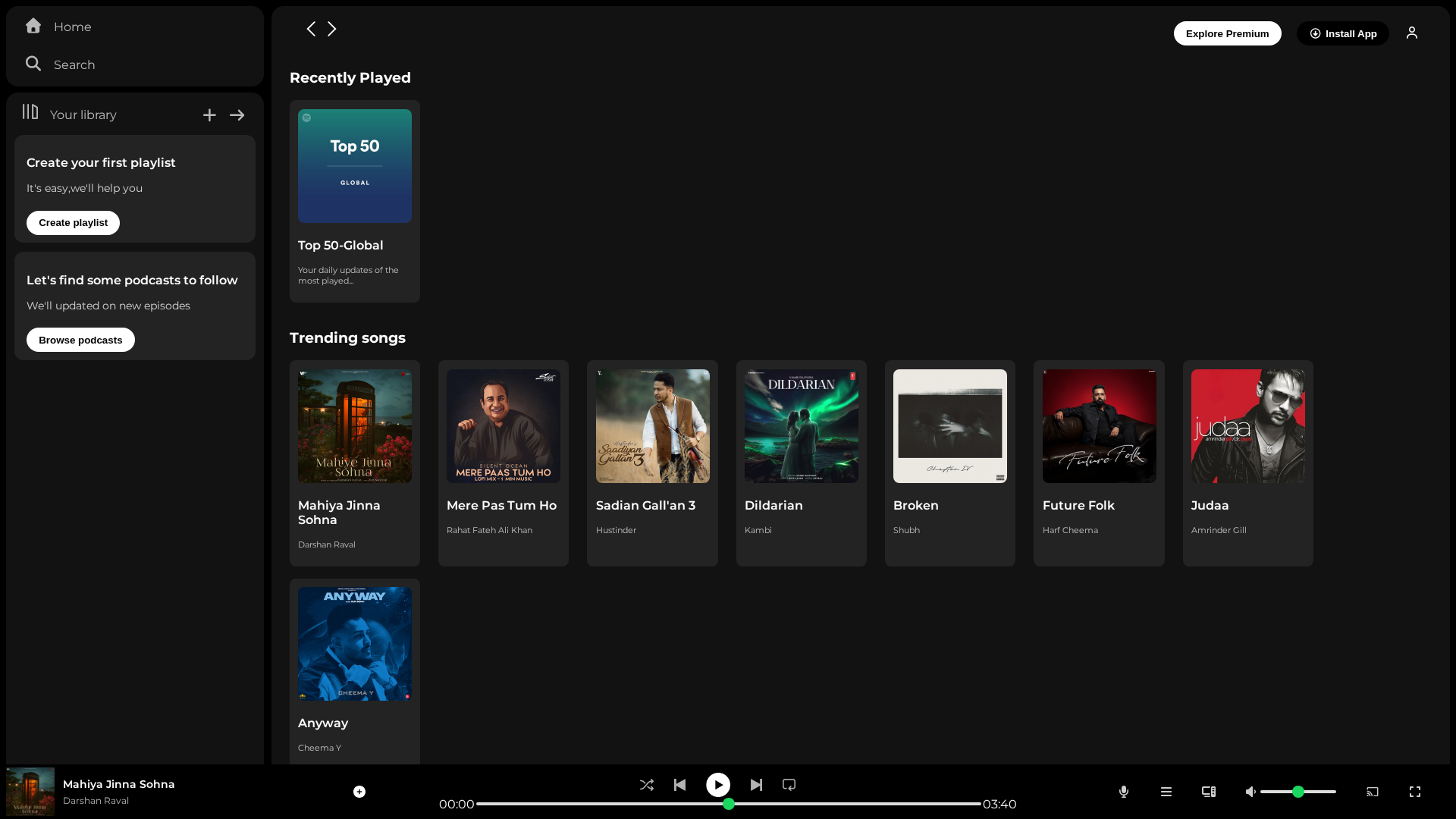Open the queue list icon

1166,792
